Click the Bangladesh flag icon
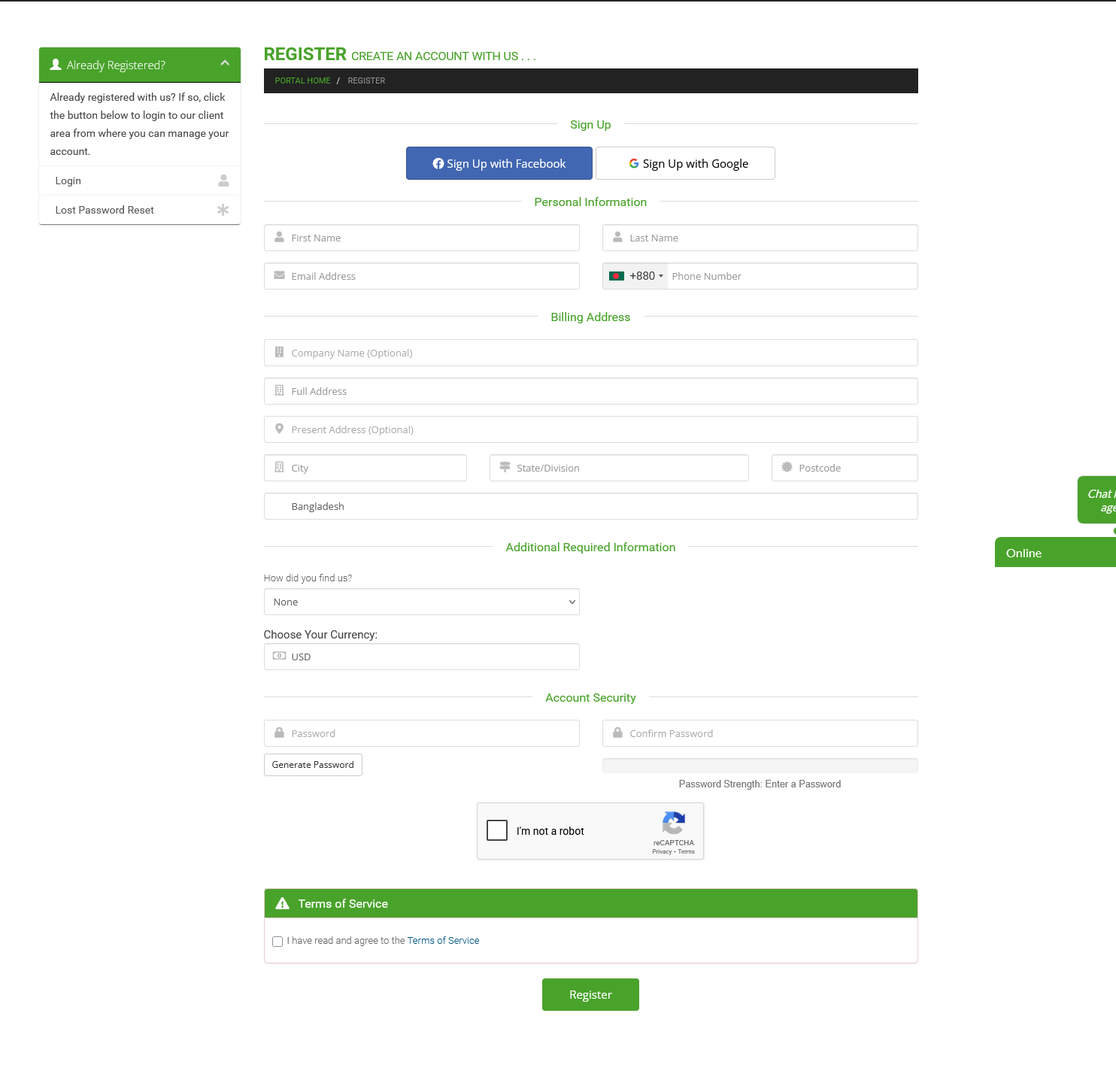This screenshot has height=1092, width=1116. [617, 276]
